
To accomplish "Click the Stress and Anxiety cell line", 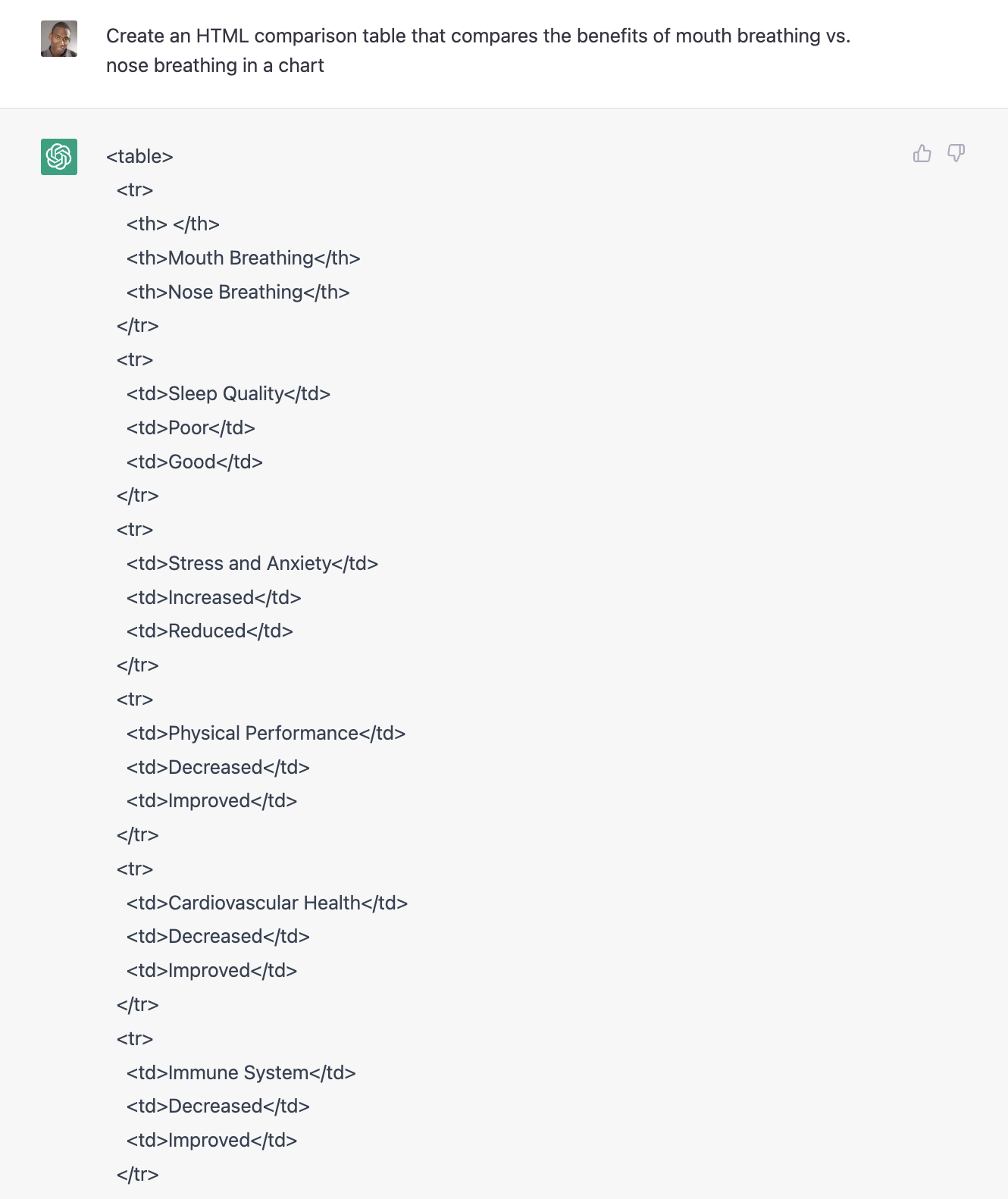I will pos(252,564).
